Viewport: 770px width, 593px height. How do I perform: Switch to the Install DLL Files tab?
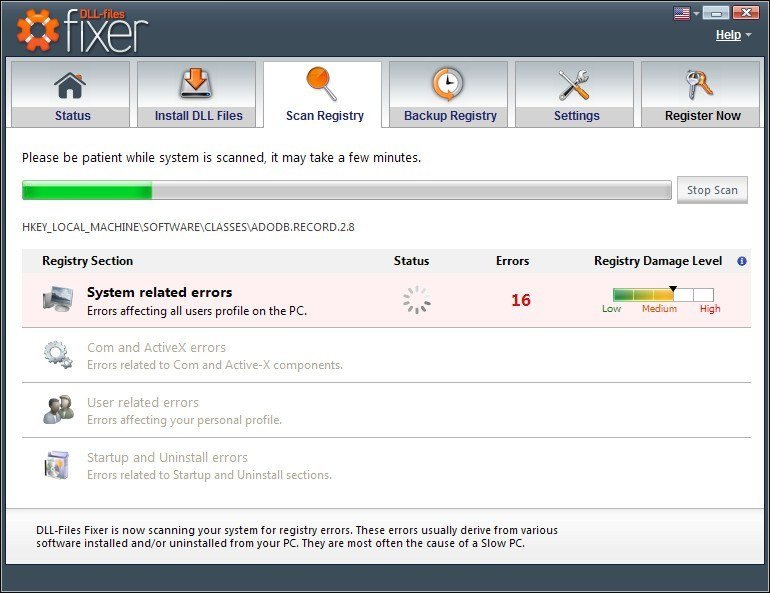[x=198, y=116]
